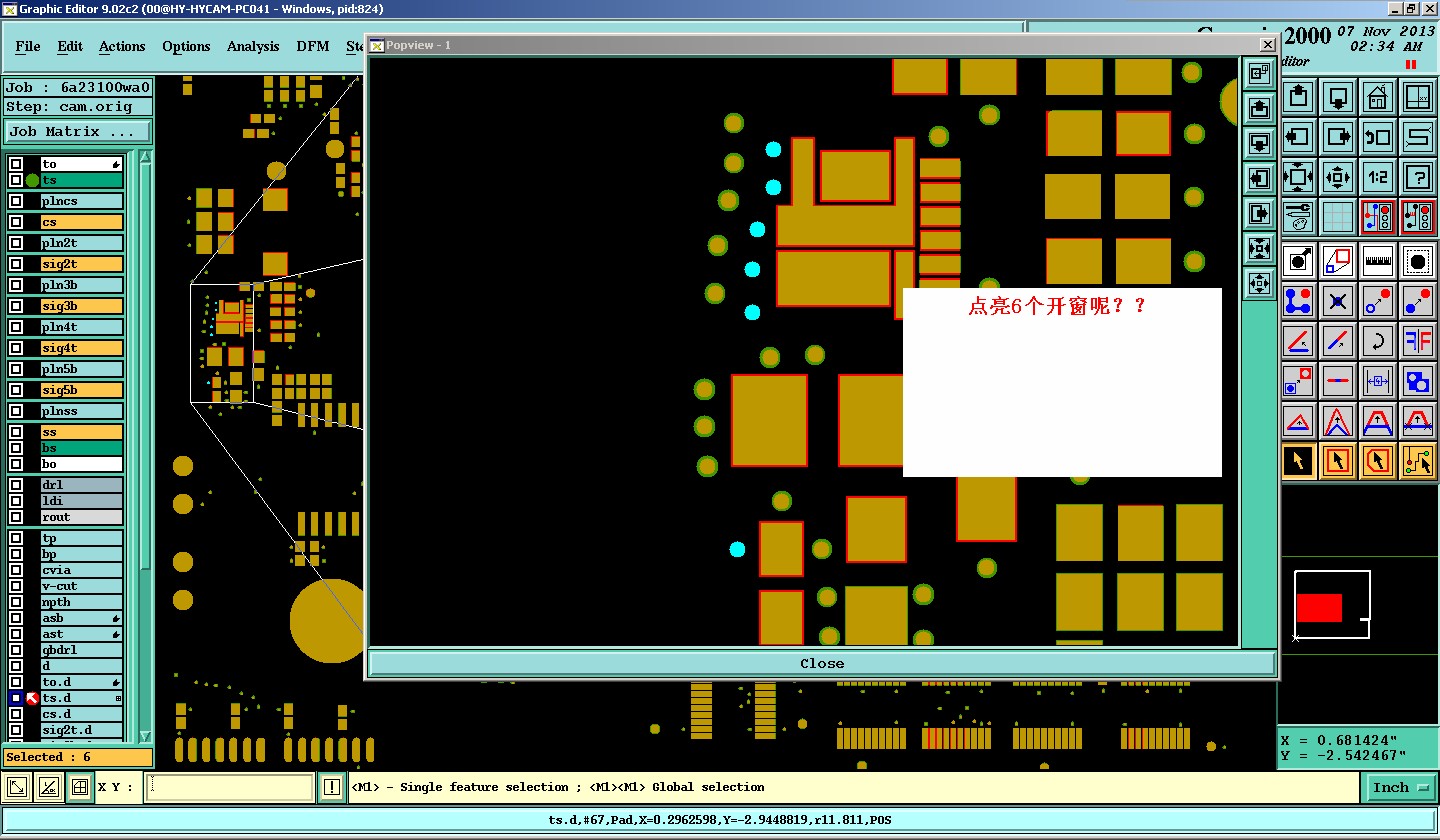
Task: Click the green dot on layer ts
Action: (x=32, y=180)
